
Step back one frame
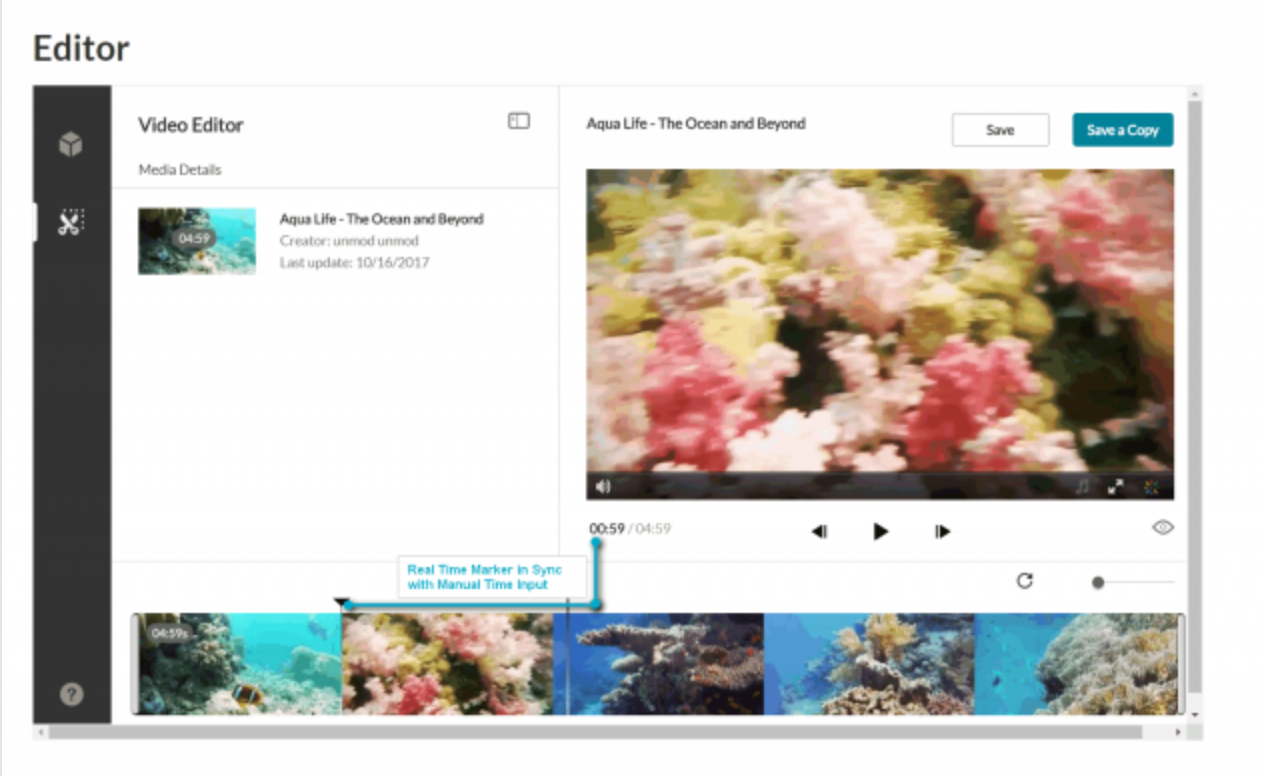click(819, 532)
